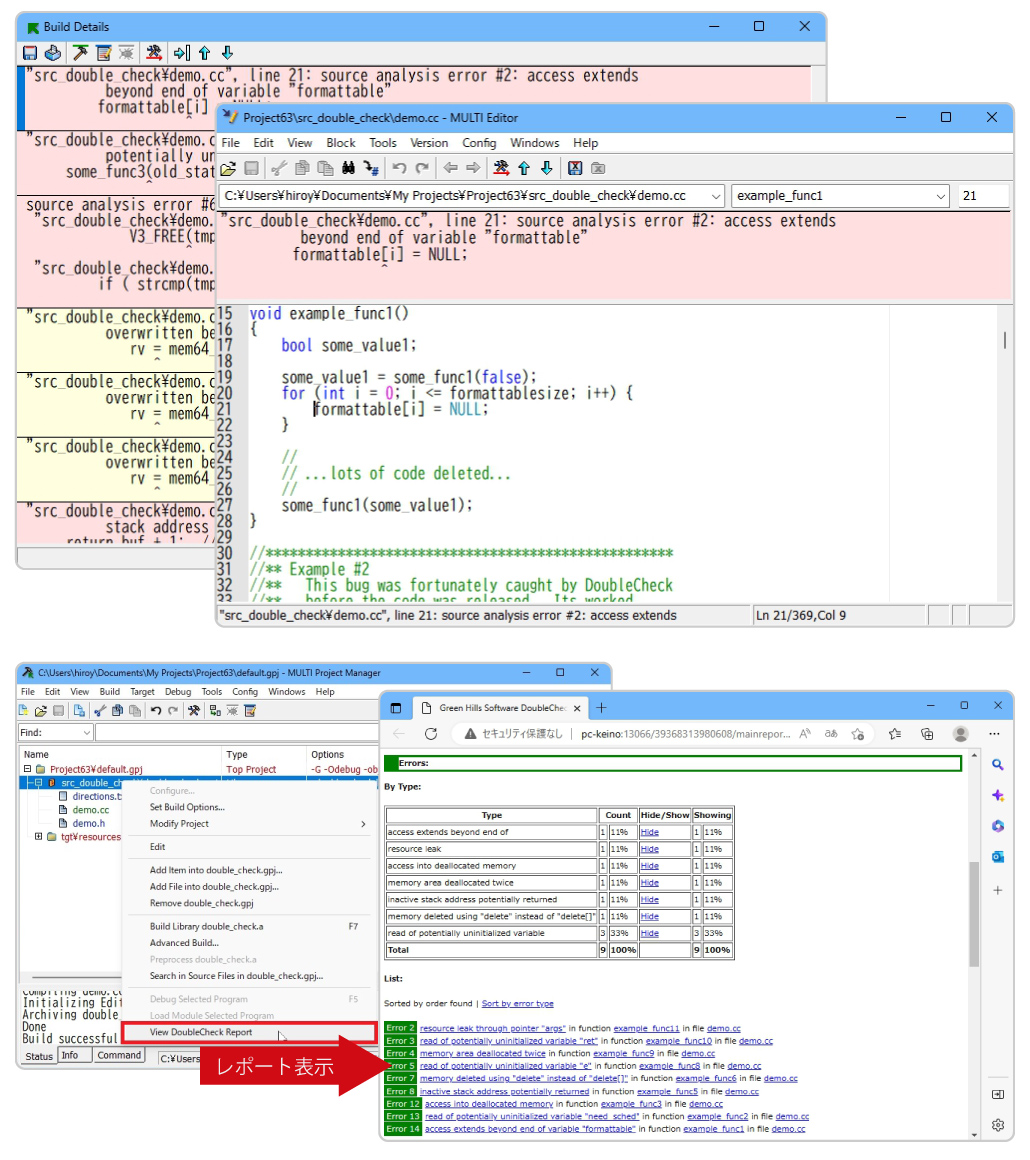Screen dimensions: 1030x1160
Task: Click the browser sidebar search icon
Action: tap(997, 765)
